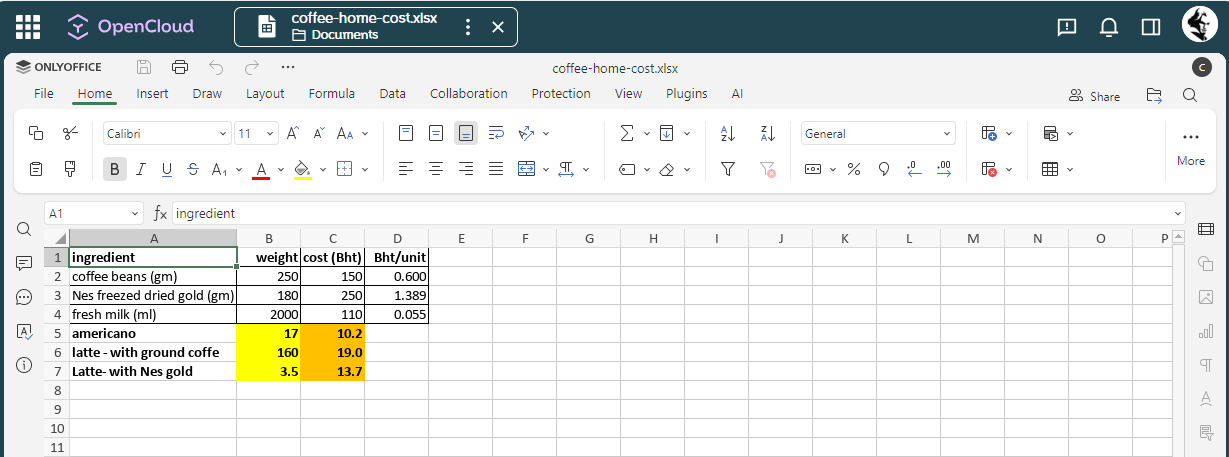Screen dimensions: 1229x457
Task: Click the Percent style icon
Action: pyautogui.click(x=853, y=169)
